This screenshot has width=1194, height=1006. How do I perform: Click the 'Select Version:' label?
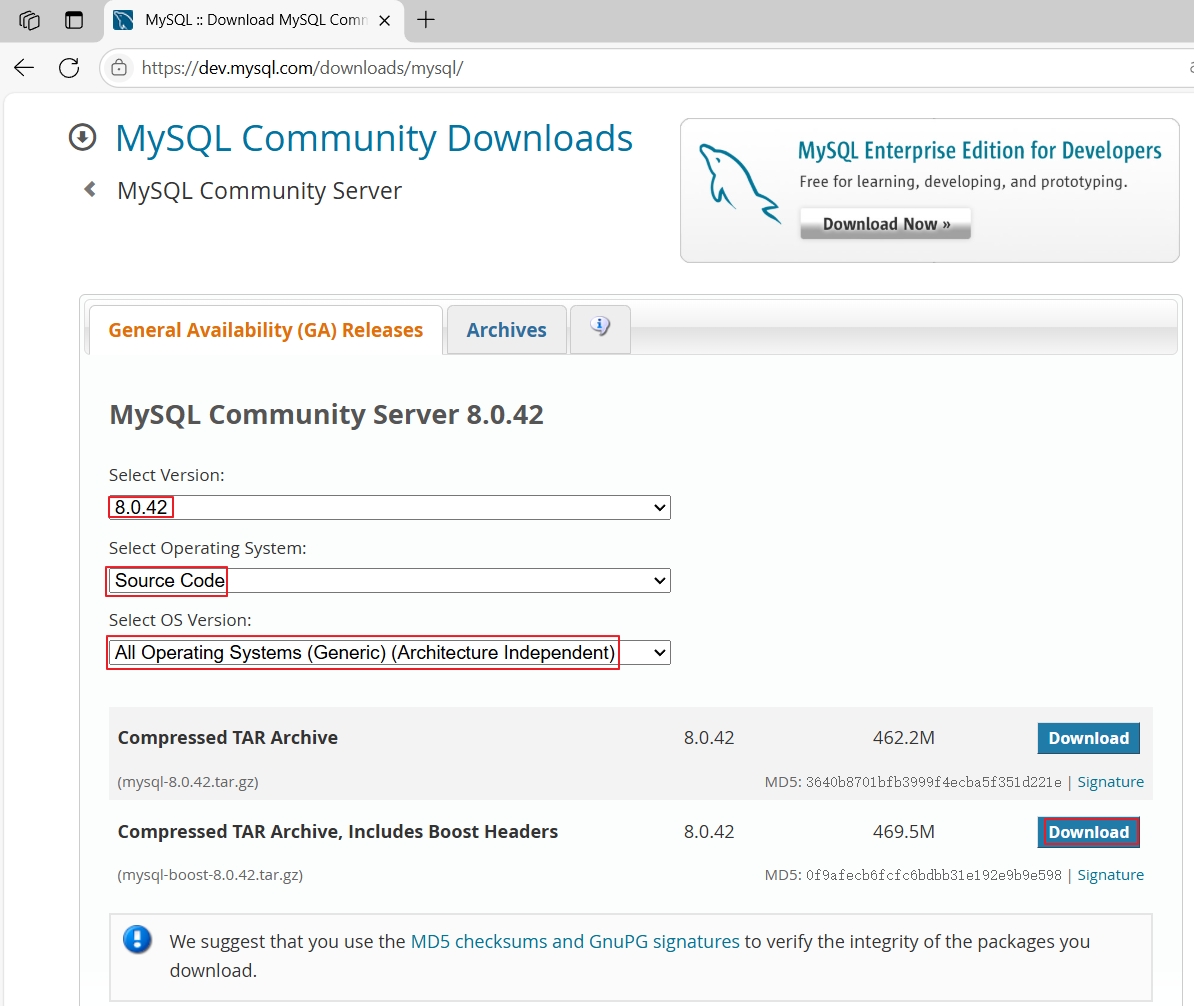(167, 475)
